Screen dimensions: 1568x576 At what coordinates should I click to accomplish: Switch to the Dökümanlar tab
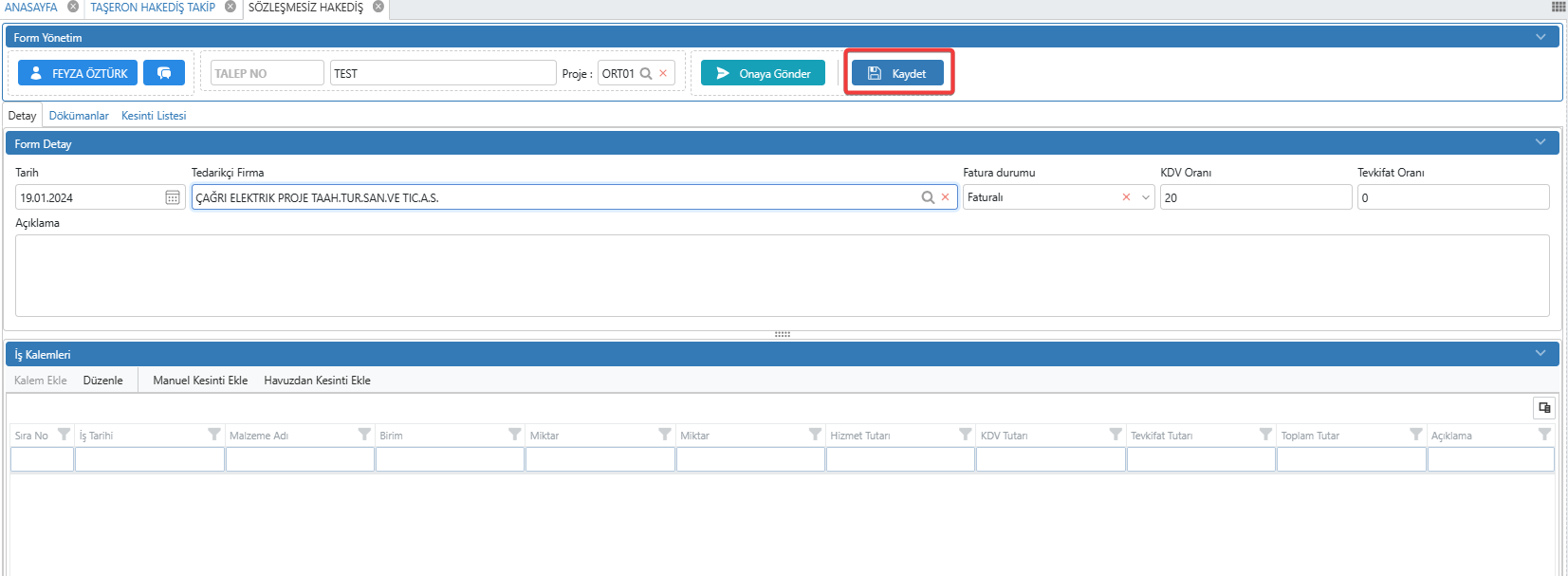pos(79,116)
